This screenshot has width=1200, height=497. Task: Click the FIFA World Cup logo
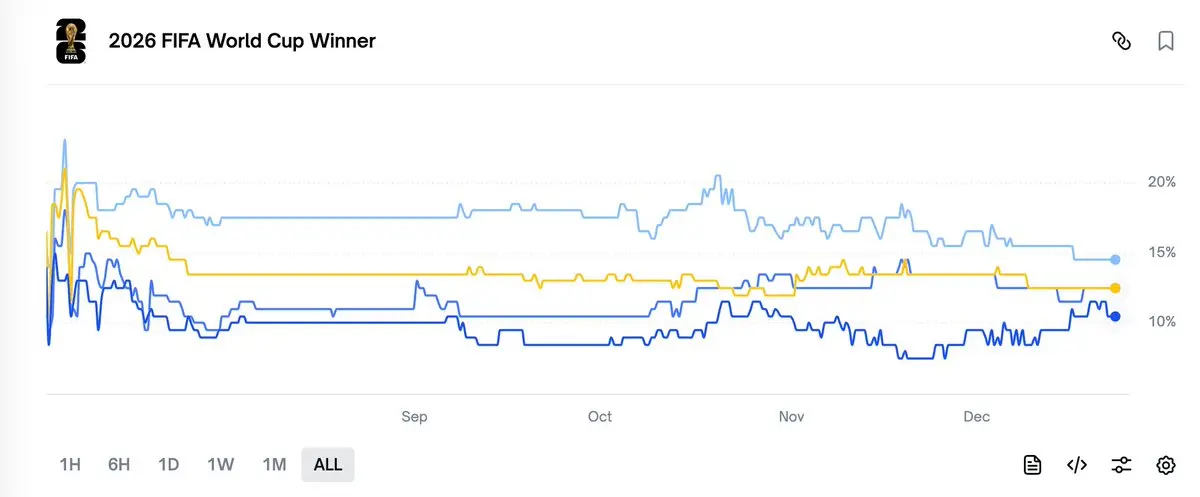(x=71, y=41)
